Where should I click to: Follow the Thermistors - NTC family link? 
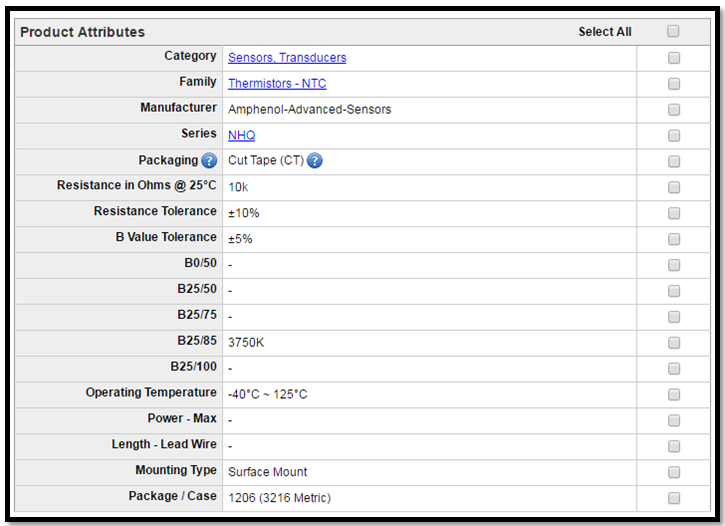(277, 84)
